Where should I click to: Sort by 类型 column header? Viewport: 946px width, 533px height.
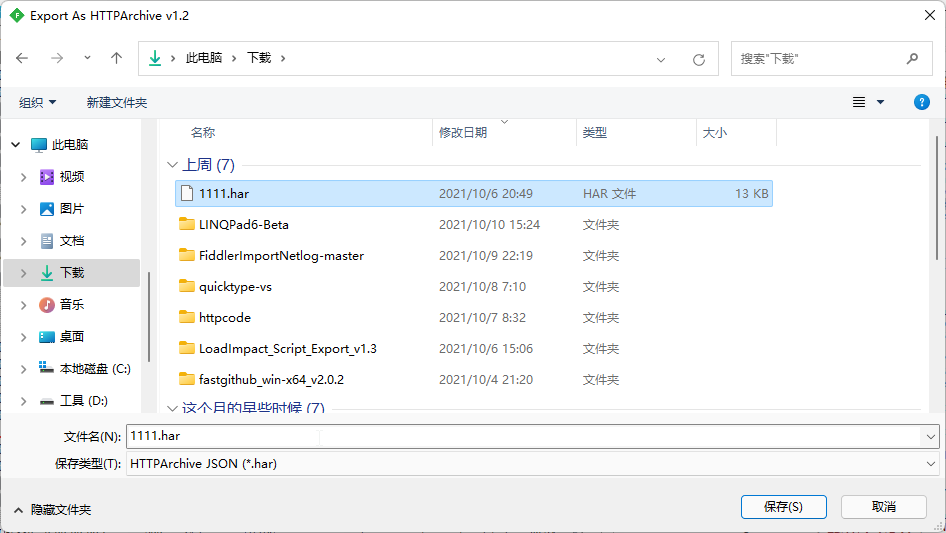(595, 133)
